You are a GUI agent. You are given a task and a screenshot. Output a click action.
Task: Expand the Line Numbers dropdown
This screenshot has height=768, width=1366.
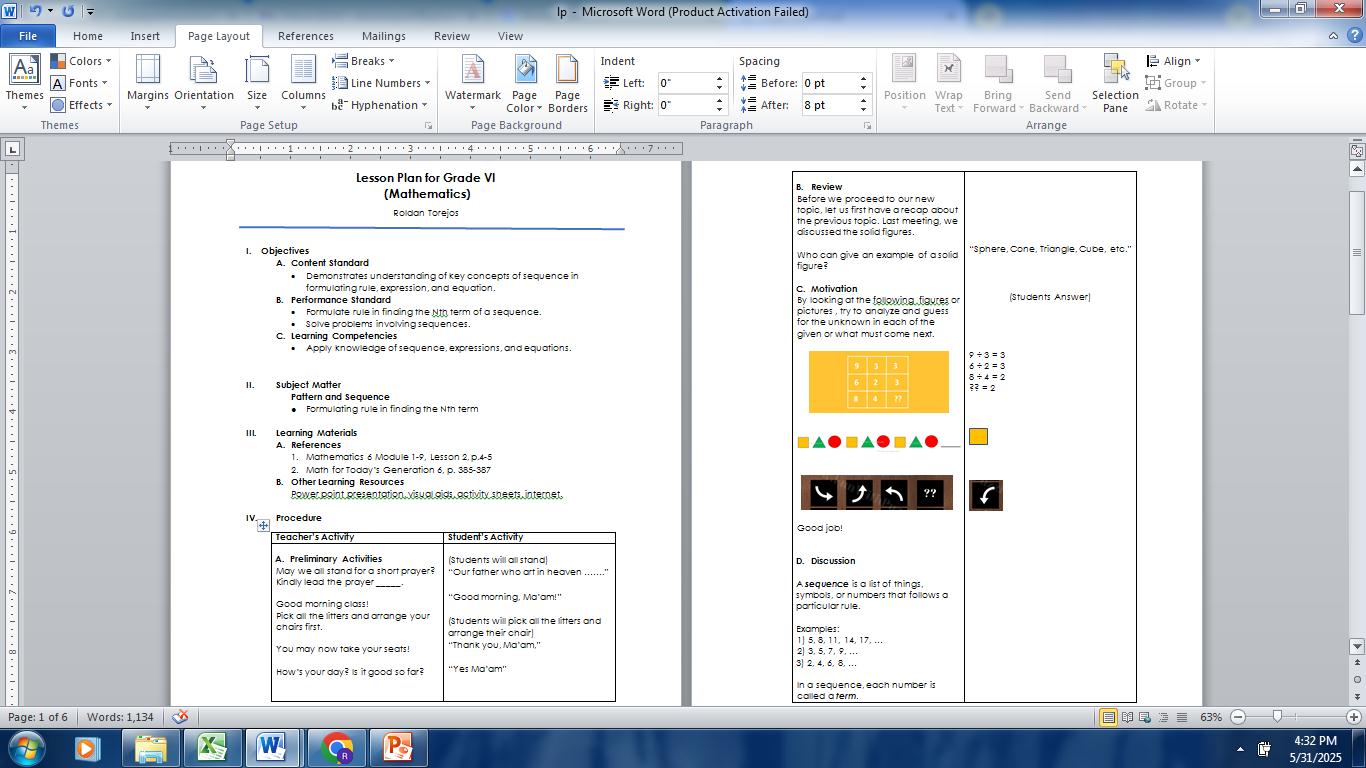(382, 83)
